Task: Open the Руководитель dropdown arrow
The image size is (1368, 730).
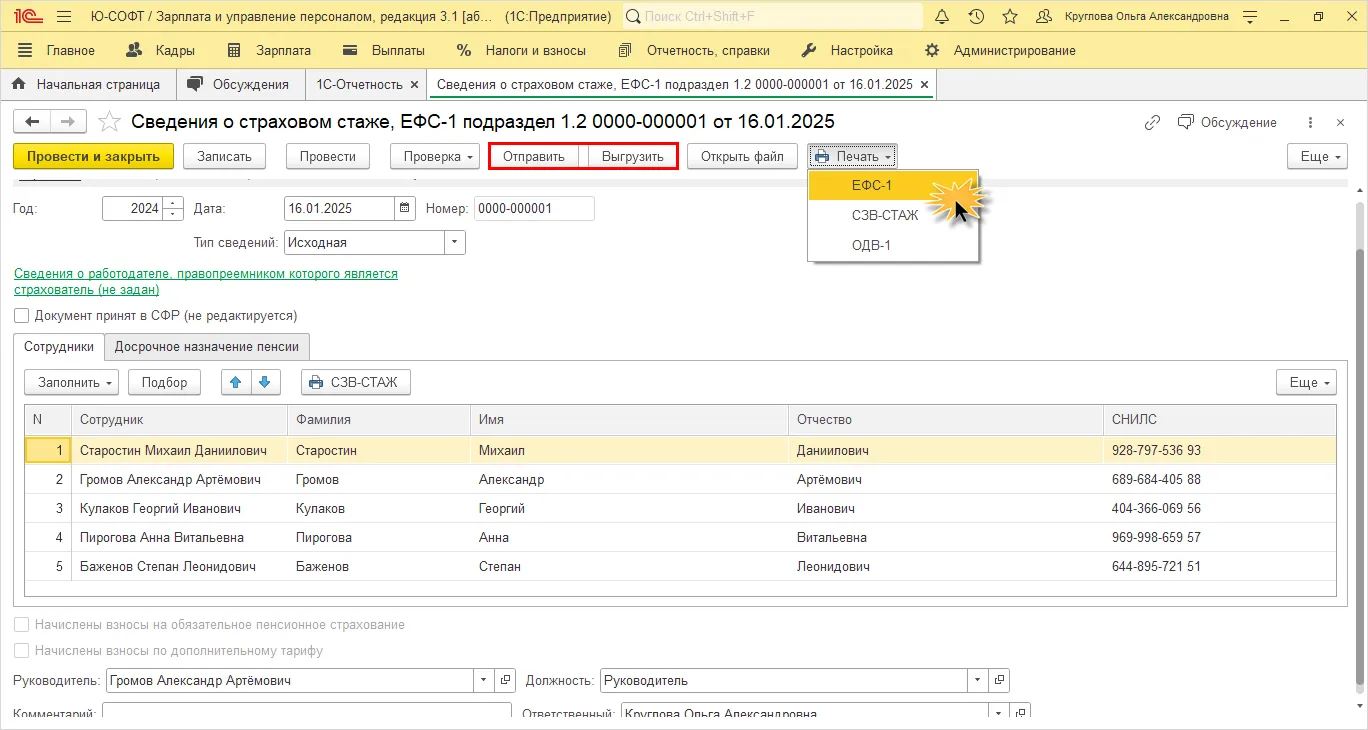Action: tap(484, 680)
